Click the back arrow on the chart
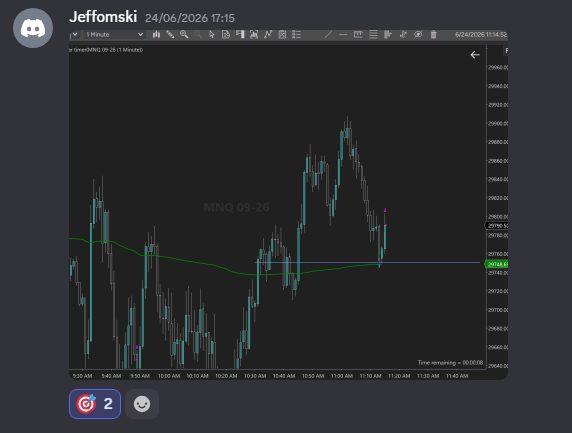The width and height of the screenshot is (572, 433). point(475,55)
